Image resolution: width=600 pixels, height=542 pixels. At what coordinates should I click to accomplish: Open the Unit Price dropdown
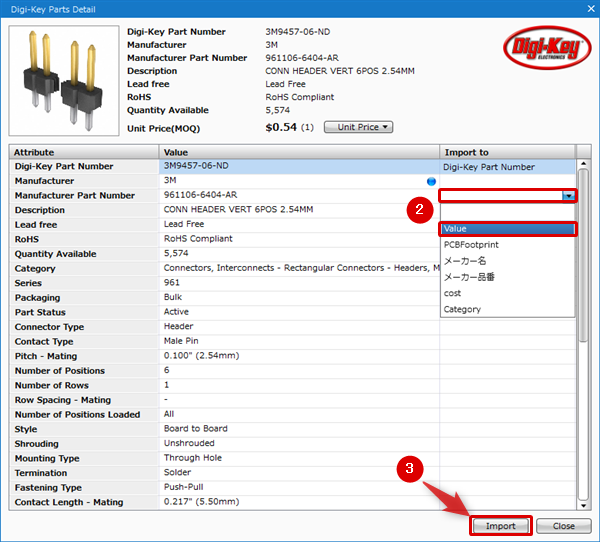pos(359,127)
